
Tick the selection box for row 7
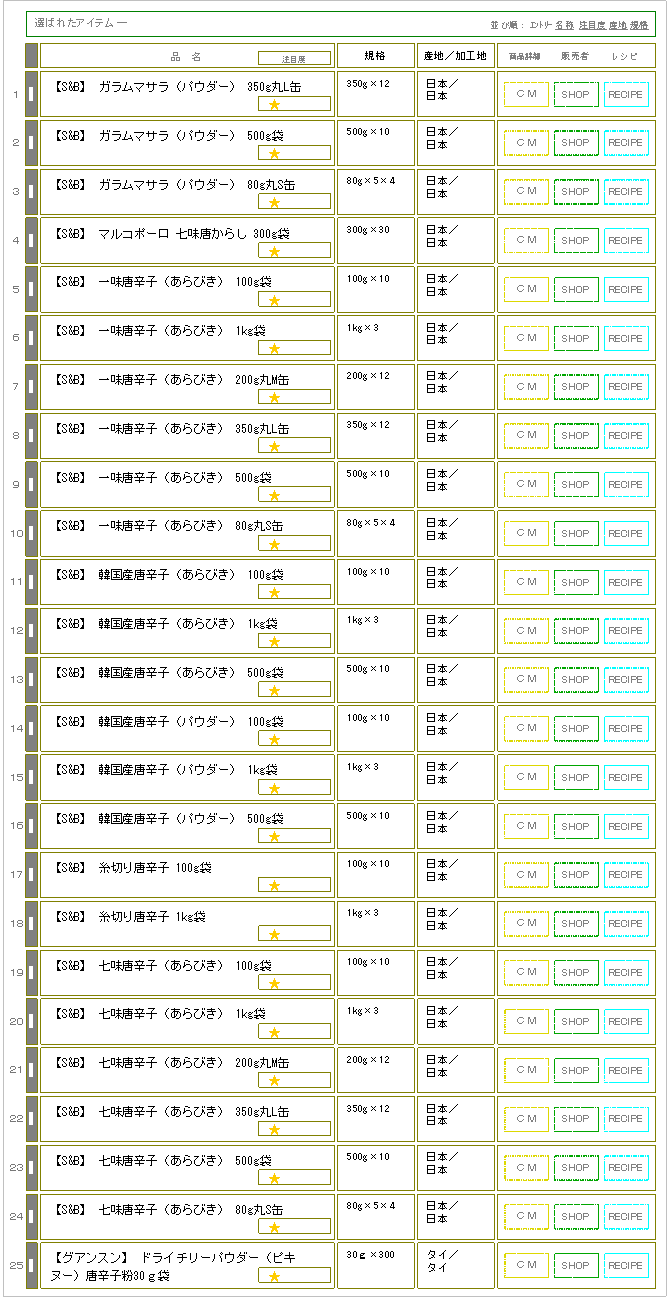31,387
